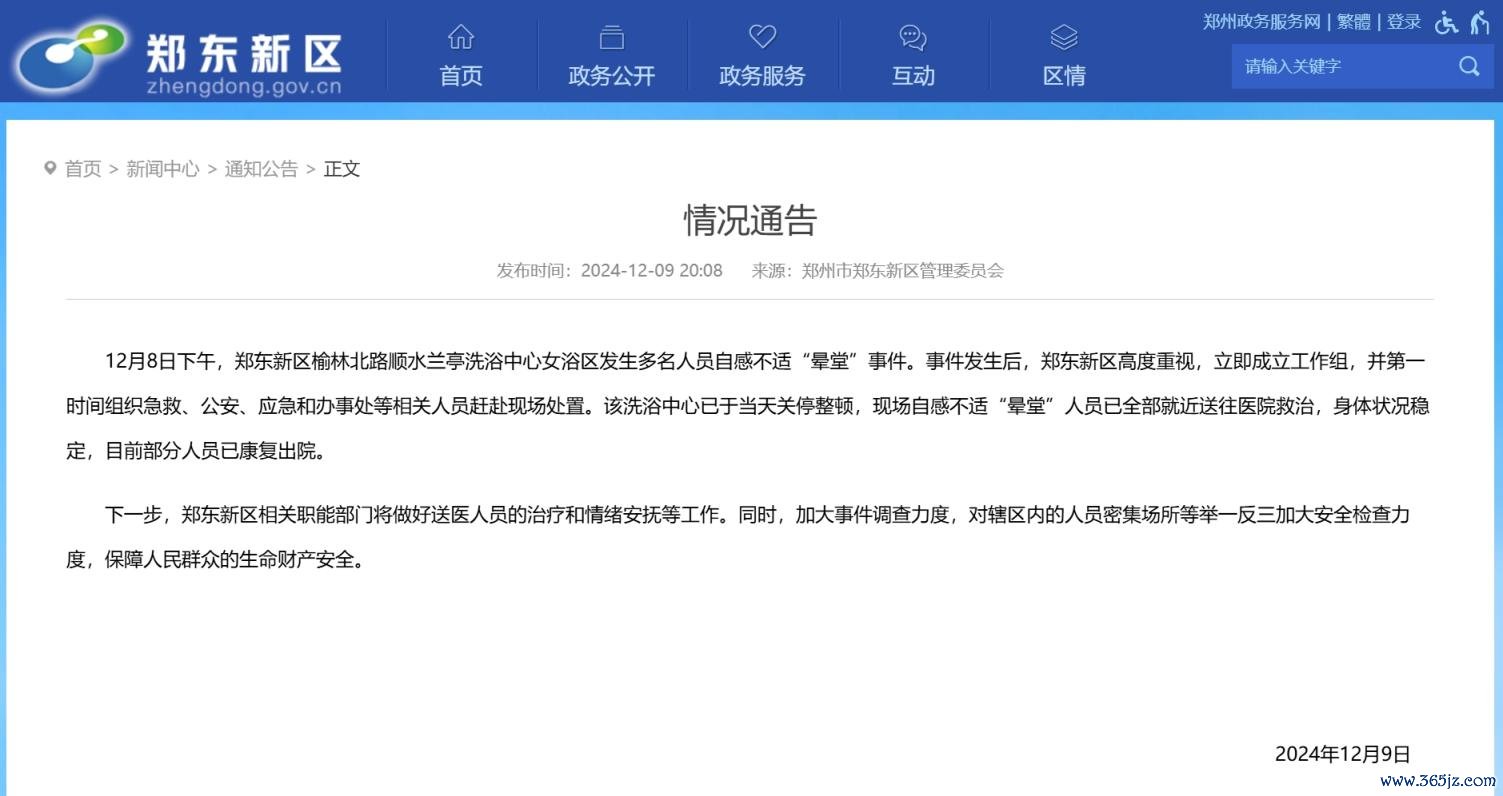Viewport: 1503px width, 796px height.
Task: Click the 登录 login link
Action: pyautogui.click(x=1403, y=21)
